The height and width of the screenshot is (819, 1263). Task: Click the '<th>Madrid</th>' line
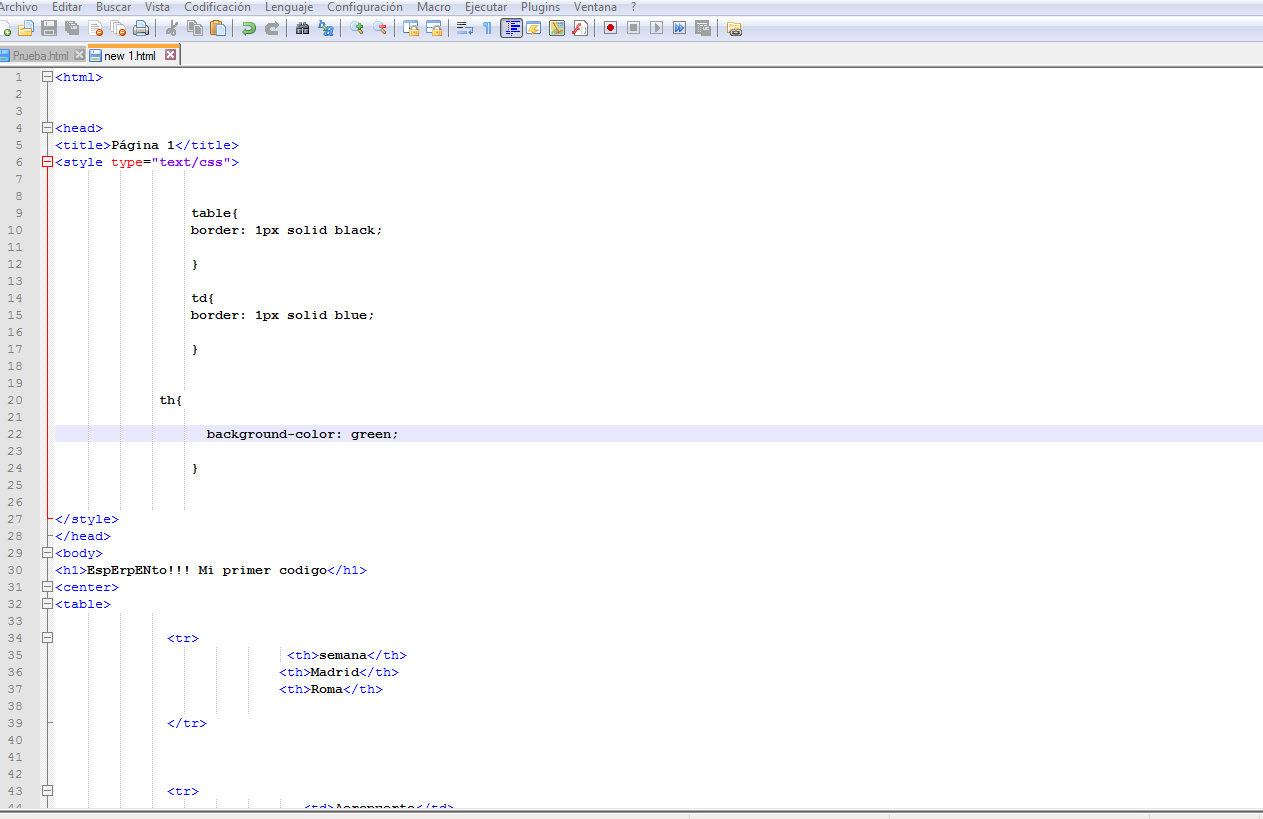click(339, 672)
